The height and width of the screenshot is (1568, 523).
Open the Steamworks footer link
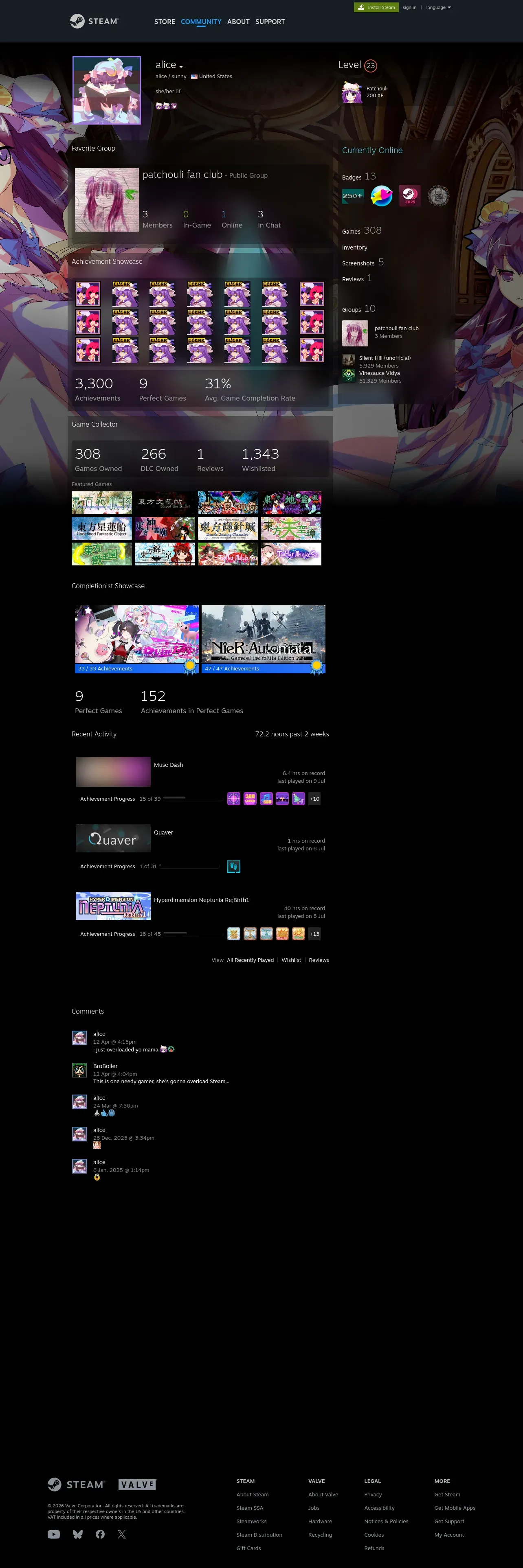tap(251, 1522)
